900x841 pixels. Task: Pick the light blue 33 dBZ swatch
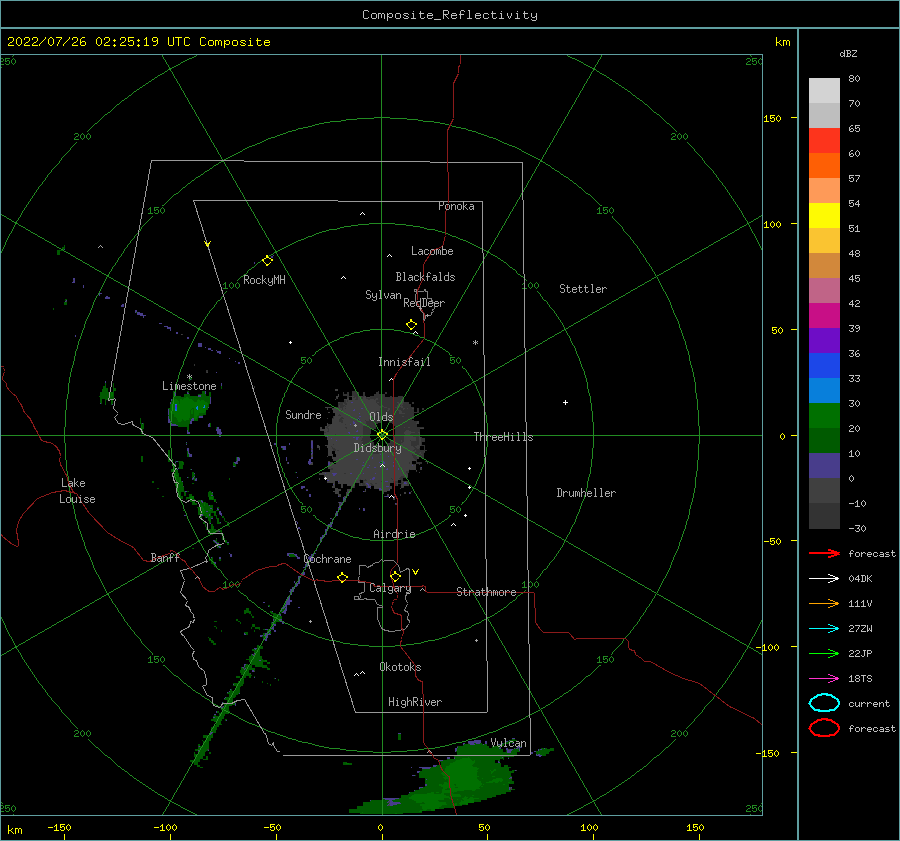click(x=824, y=390)
